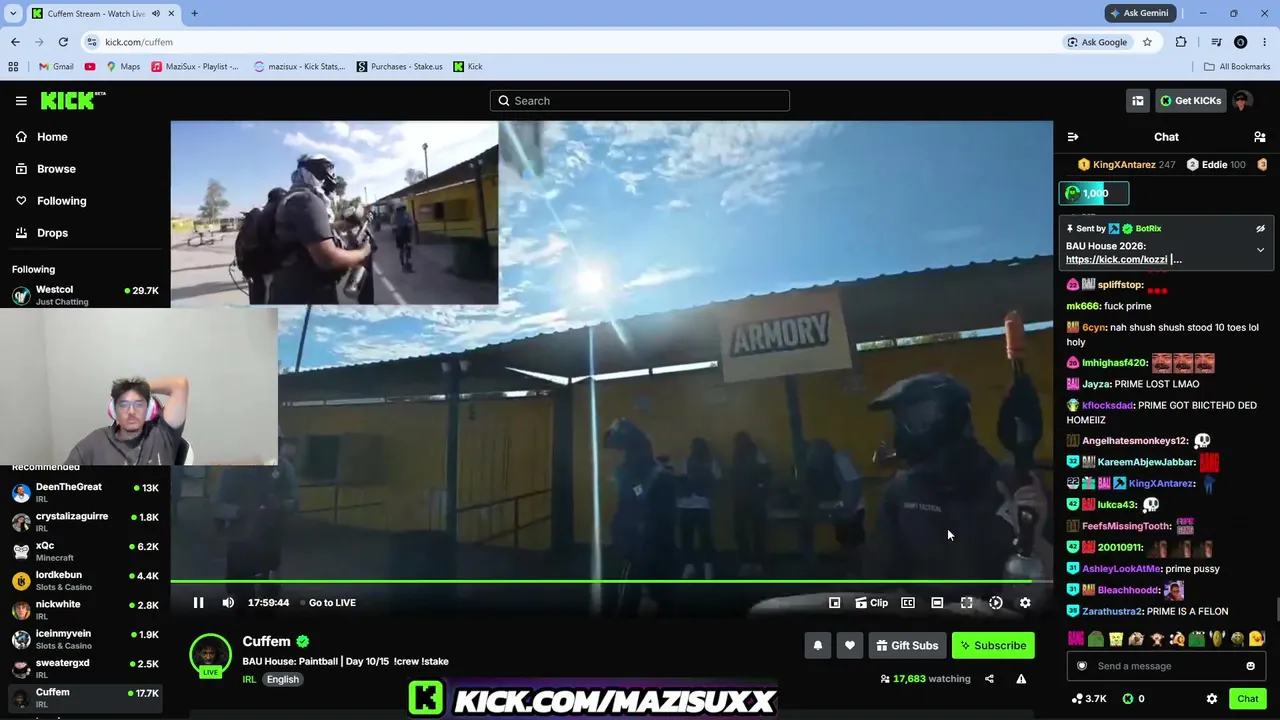This screenshot has width=1280, height=720.
Task: Send message with green Chat button
Action: [x=1247, y=699]
